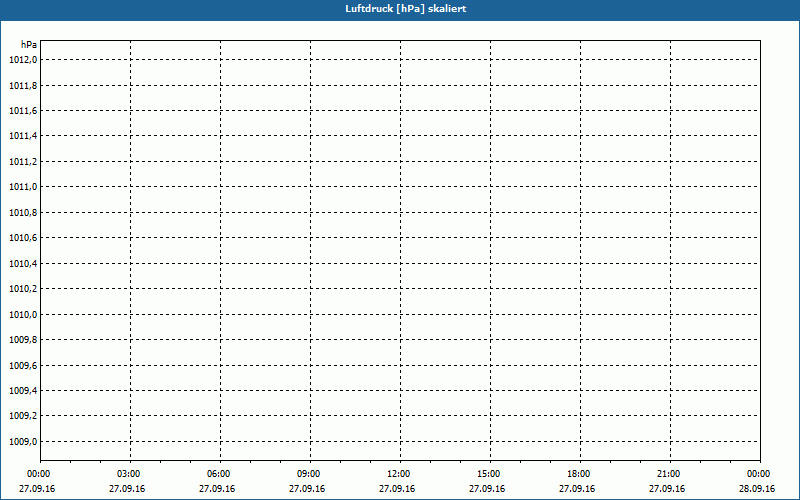The width and height of the screenshot is (800, 500).
Task: Click the 1009,6 y-axis value label
Action: pos(23,365)
